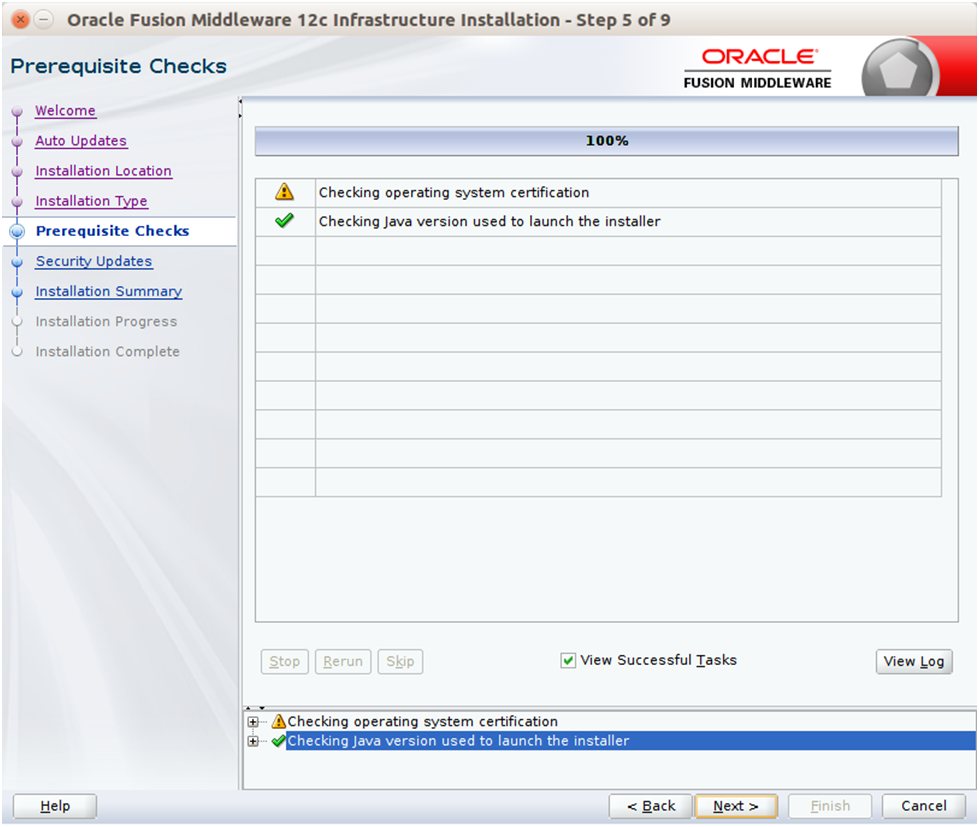979x827 pixels.
Task: Expand operating system certification tree node
Action: coord(253,722)
